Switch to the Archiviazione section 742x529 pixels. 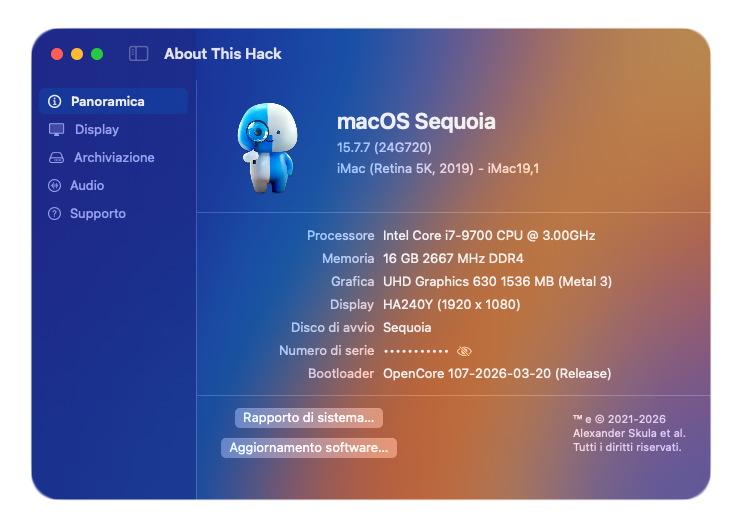tap(114, 158)
